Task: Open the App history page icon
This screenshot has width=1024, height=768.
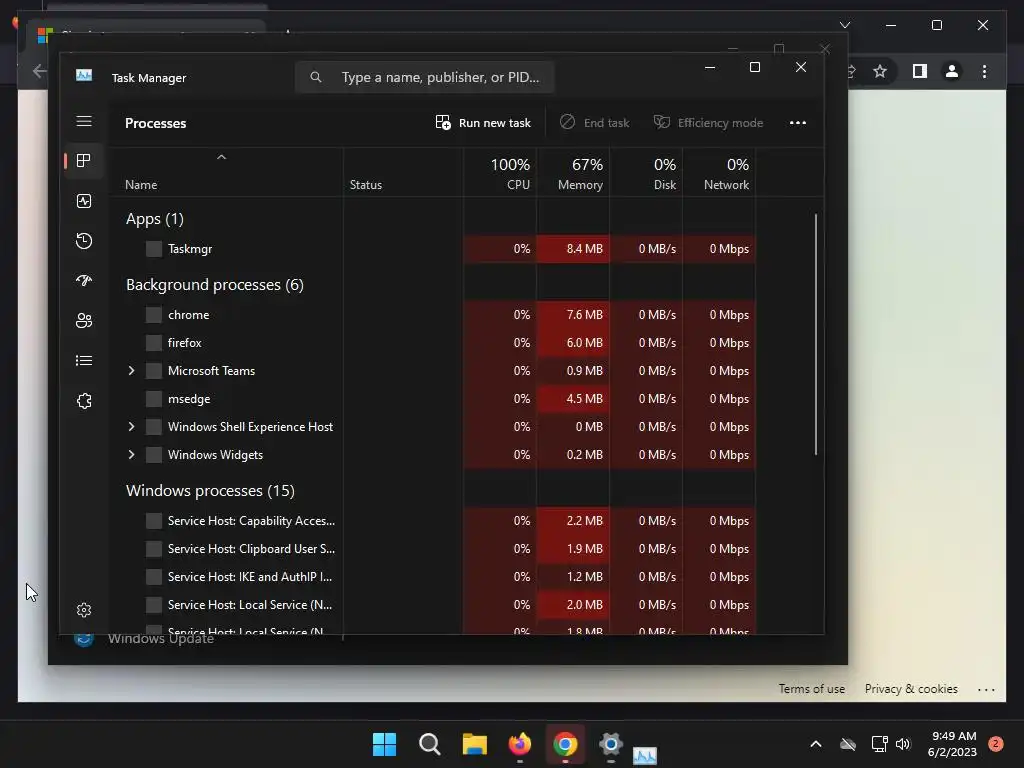Action: point(84,241)
